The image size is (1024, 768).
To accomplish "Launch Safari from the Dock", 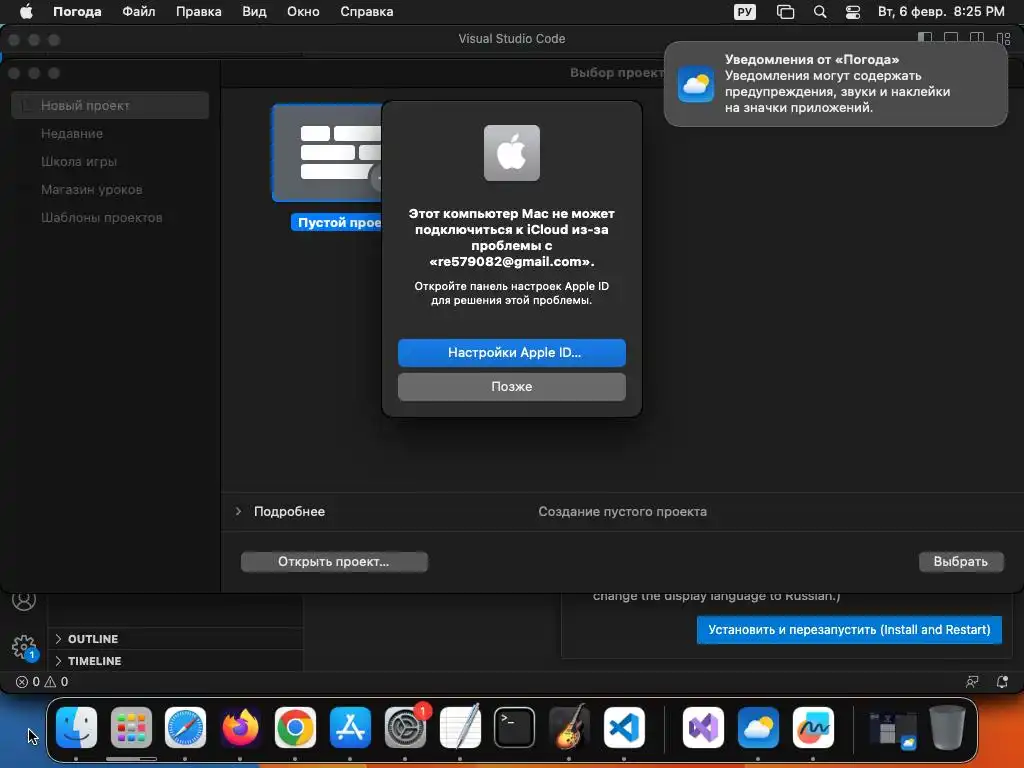I will pyautogui.click(x=185, y=727).
